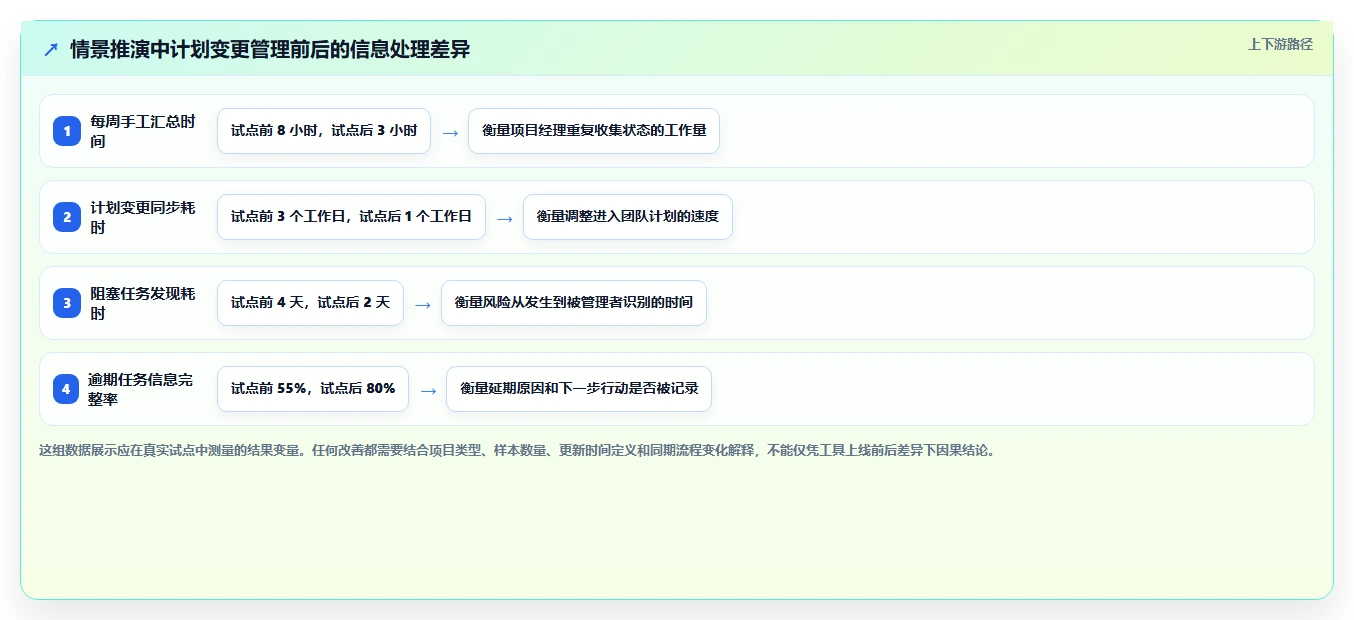Click the footnote starting 这组数据展示应在真实试点中测量
This screenshot has width=1354, height=620.
518,450
